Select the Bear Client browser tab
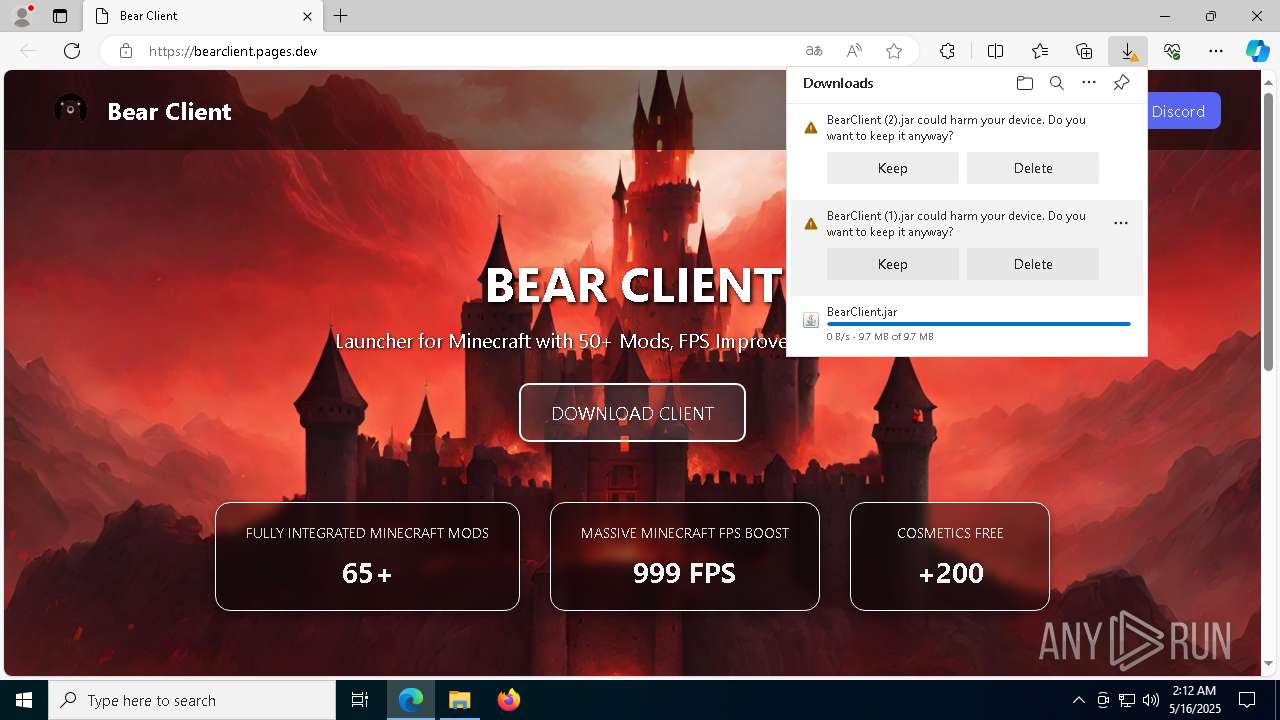Viewport: 1280px width, 720px height. click(x=204, y=16)
